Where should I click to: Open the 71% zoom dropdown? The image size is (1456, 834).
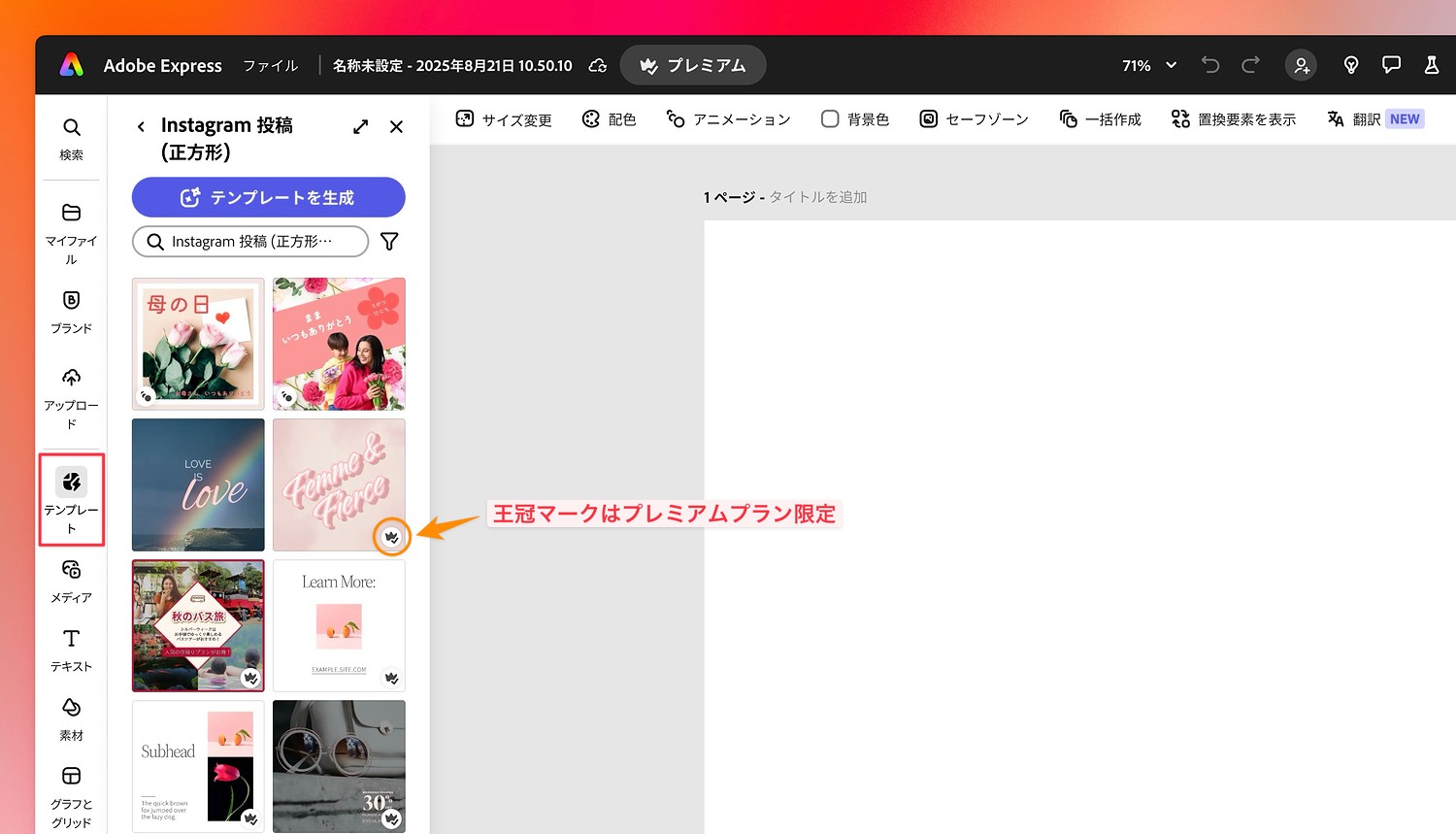pos(1149,65)
